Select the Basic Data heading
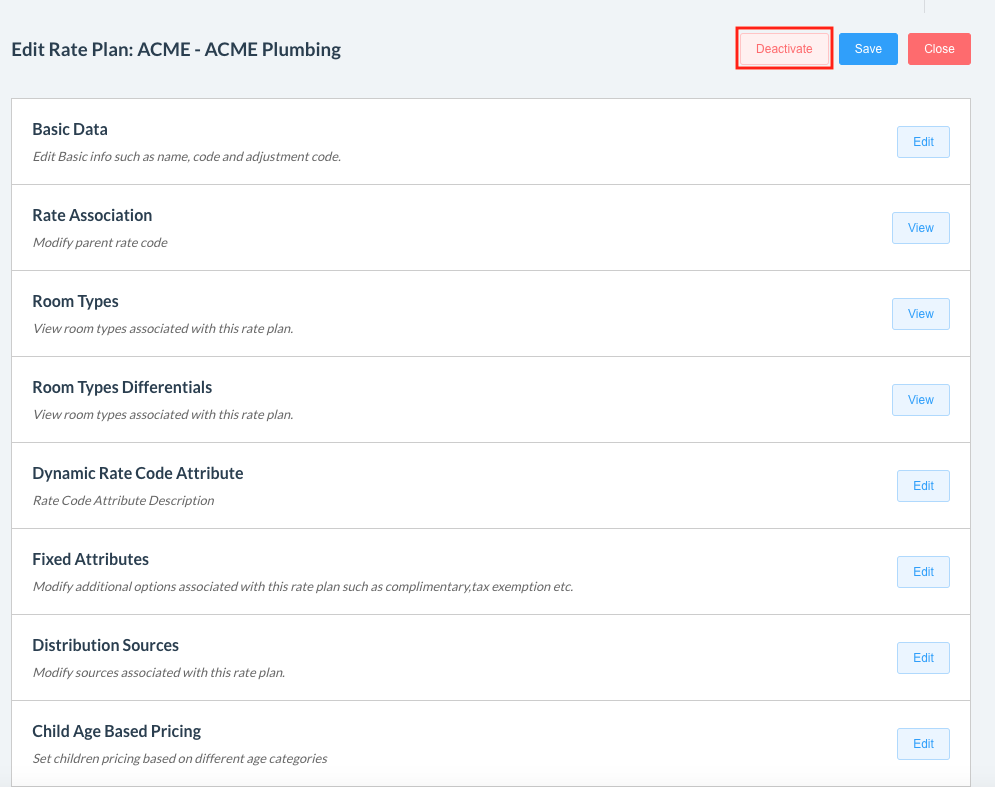The width and height of the screenshot is (995, 787). (x=70, y=129)
